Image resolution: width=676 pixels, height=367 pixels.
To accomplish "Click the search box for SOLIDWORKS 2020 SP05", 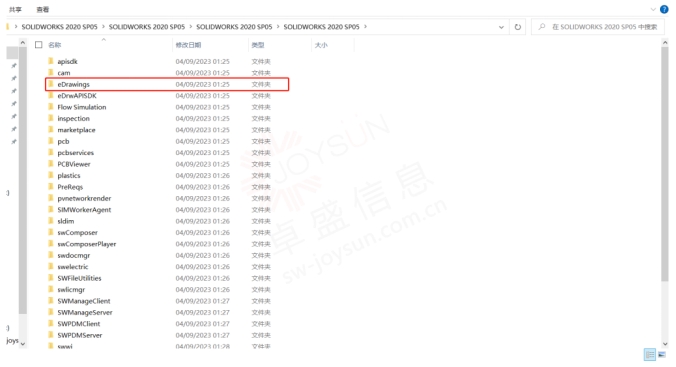I will tap(599, 27).
